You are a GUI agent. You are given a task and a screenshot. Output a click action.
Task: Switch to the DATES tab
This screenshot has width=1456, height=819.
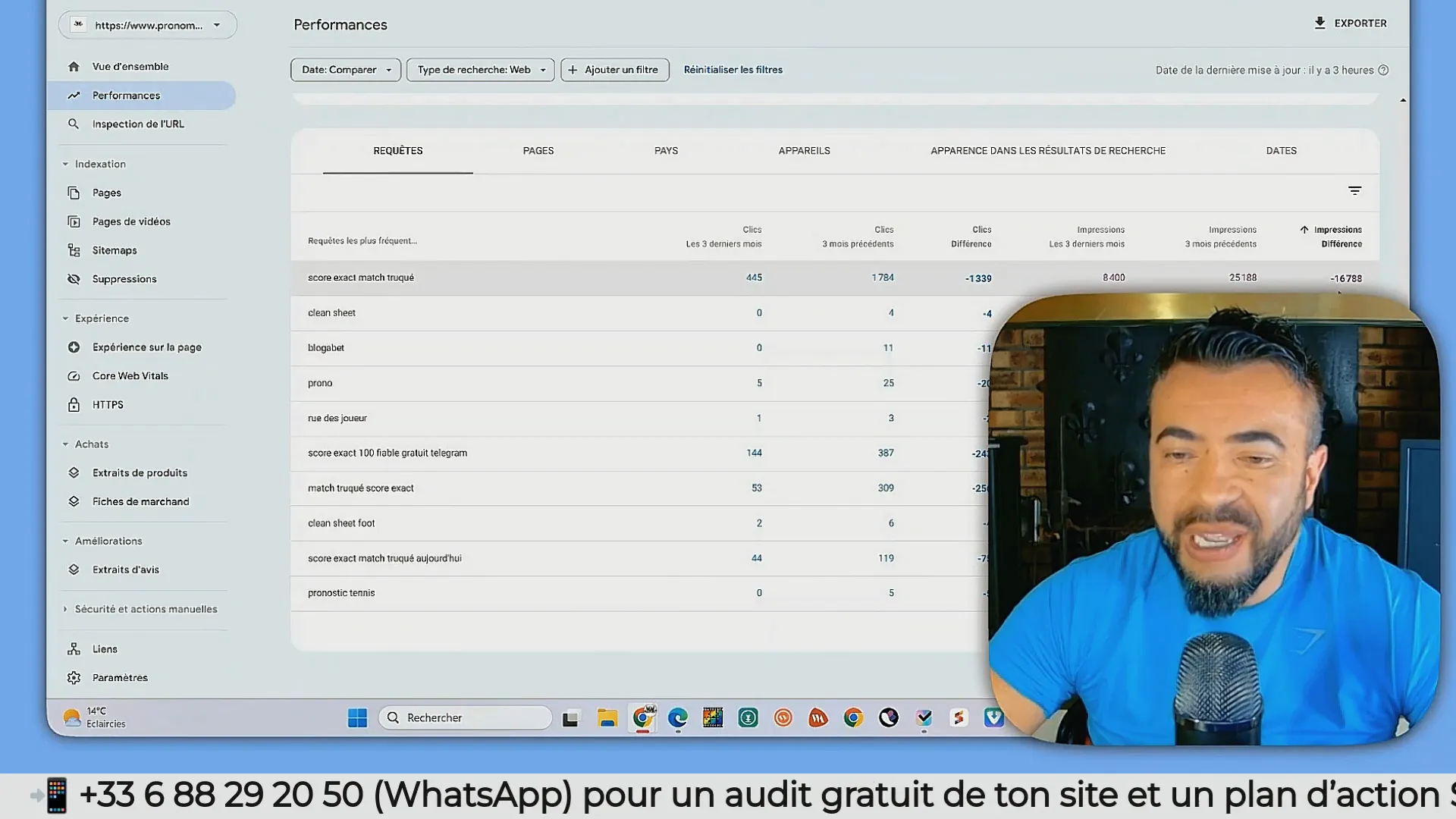pos(1281,151)
